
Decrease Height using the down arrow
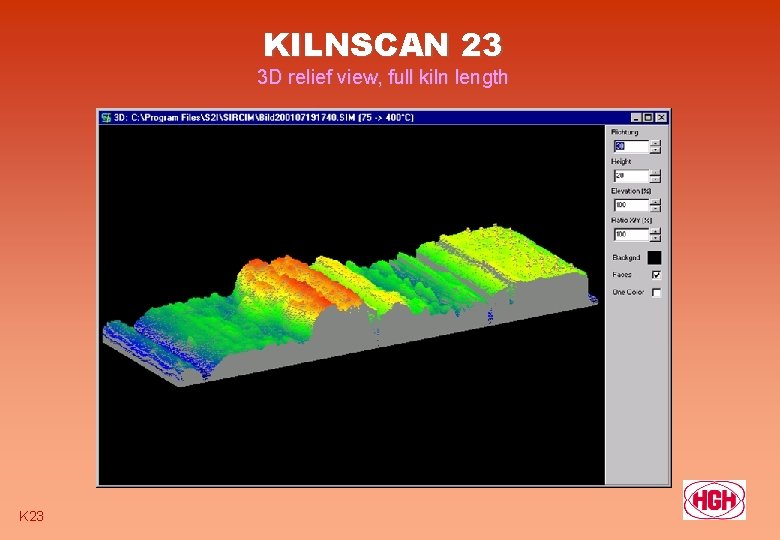pos(656,179)
